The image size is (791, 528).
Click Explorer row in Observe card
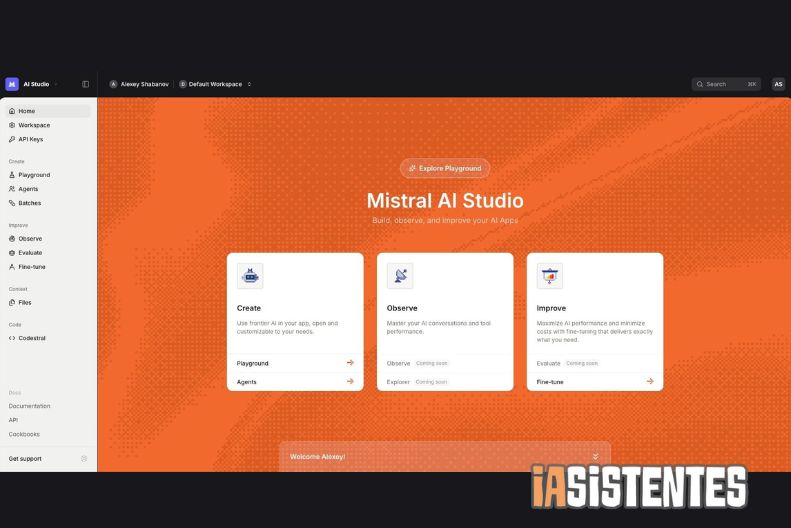point(445,382)
